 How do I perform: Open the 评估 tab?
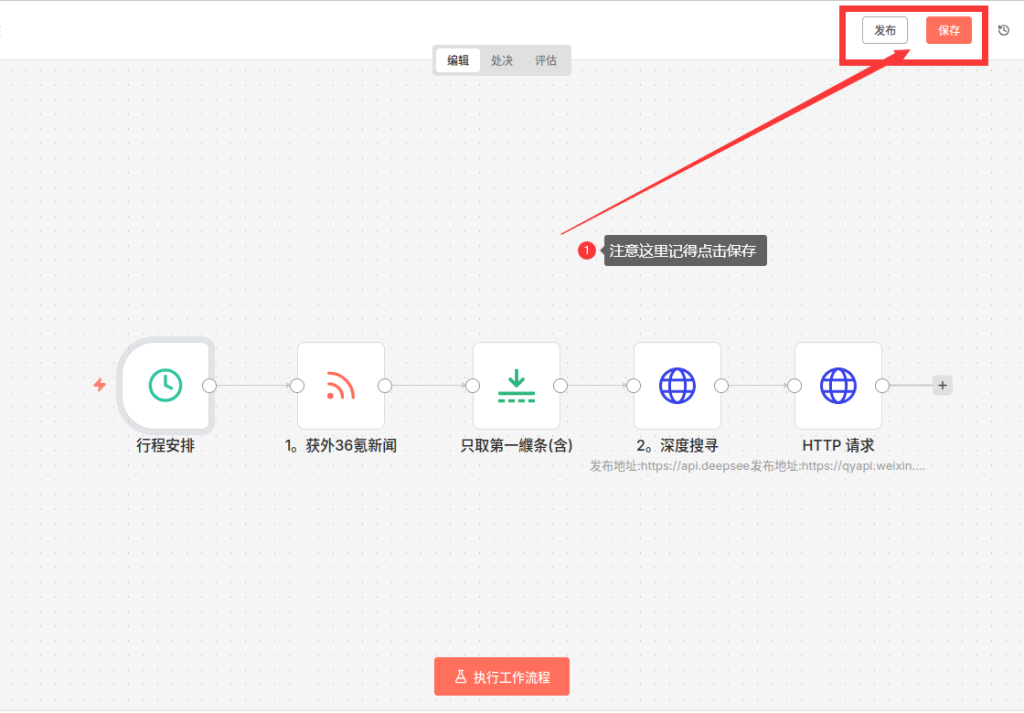click(545, 60)
